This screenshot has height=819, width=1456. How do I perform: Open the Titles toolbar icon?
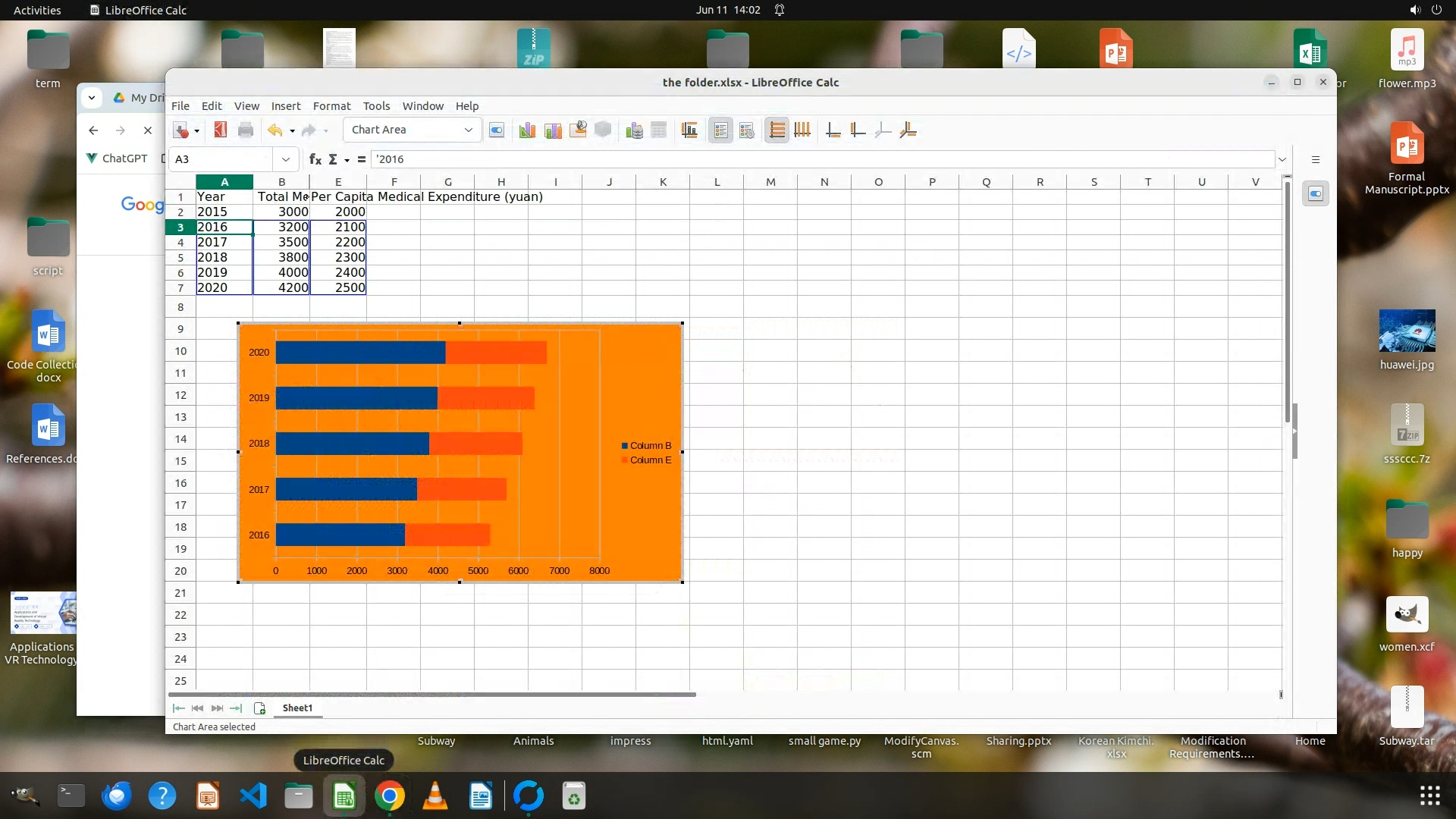(x=689, y=130)
